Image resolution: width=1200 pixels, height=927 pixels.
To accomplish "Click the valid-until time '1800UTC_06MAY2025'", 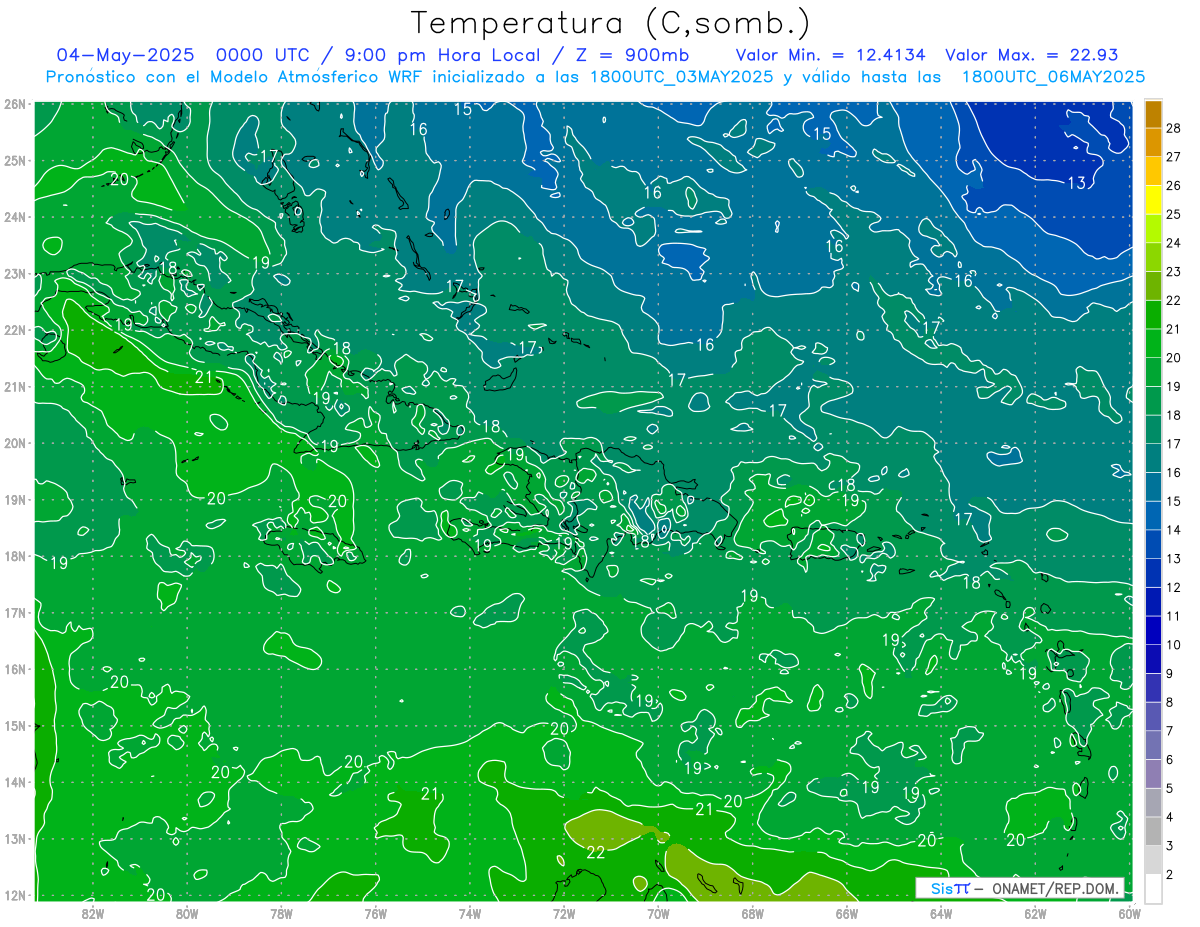I will tap(1053, 77).
